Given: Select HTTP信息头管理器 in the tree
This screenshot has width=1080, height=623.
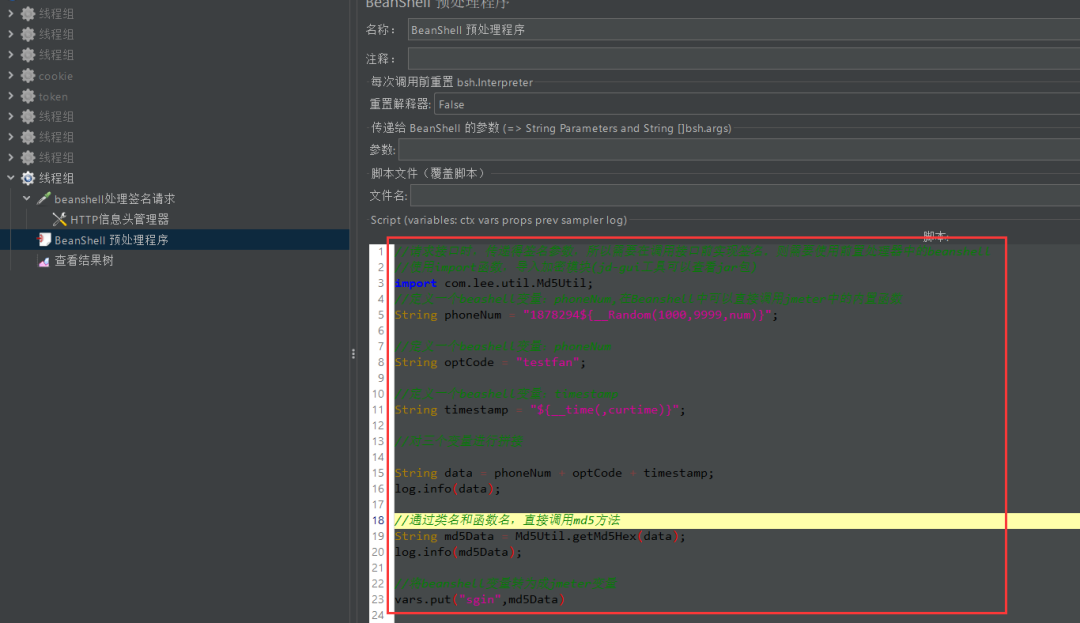Looking at the screenshot, I should pyautogui.click(x=119, y=219).
